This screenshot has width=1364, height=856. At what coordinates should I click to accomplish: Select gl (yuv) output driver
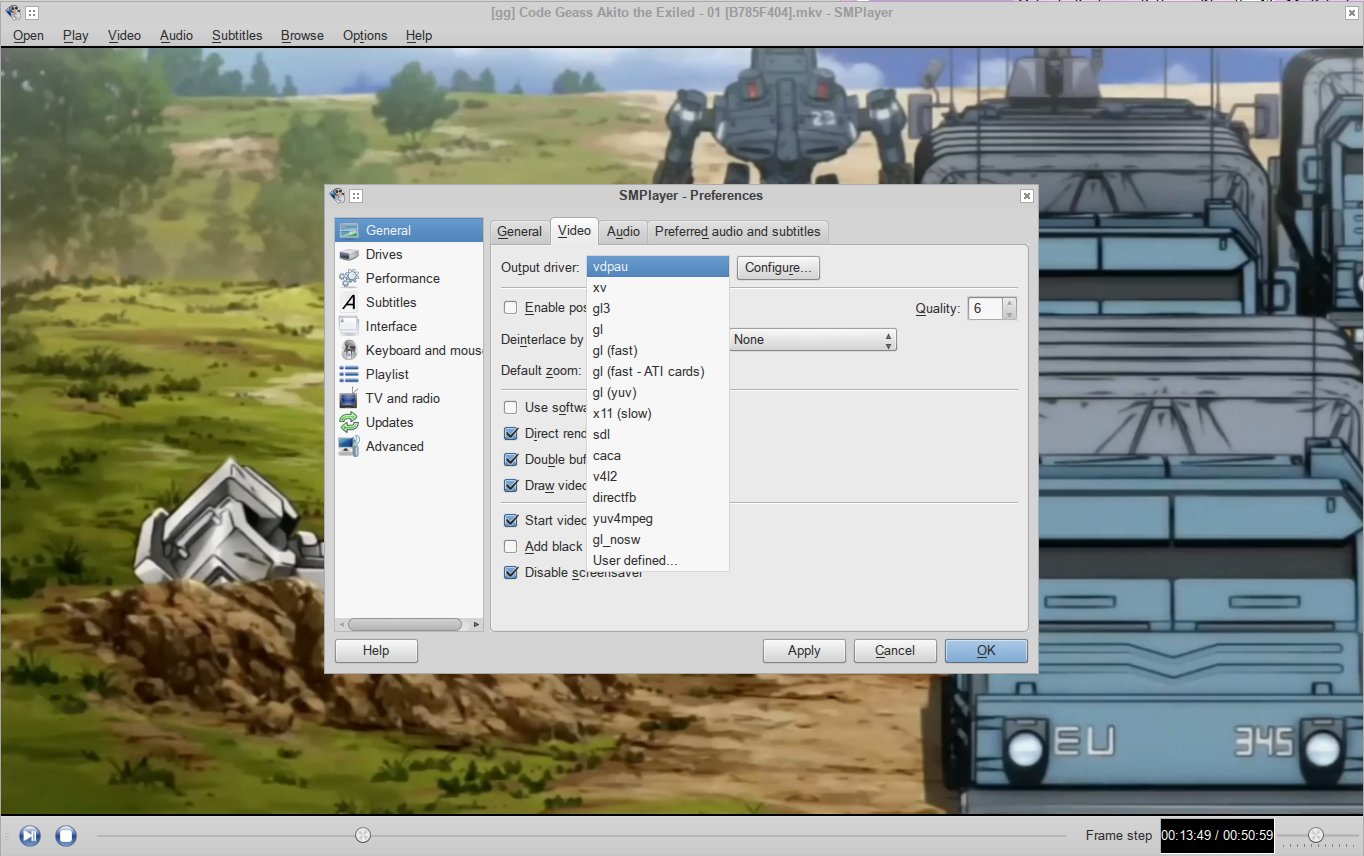pos(658,393)
